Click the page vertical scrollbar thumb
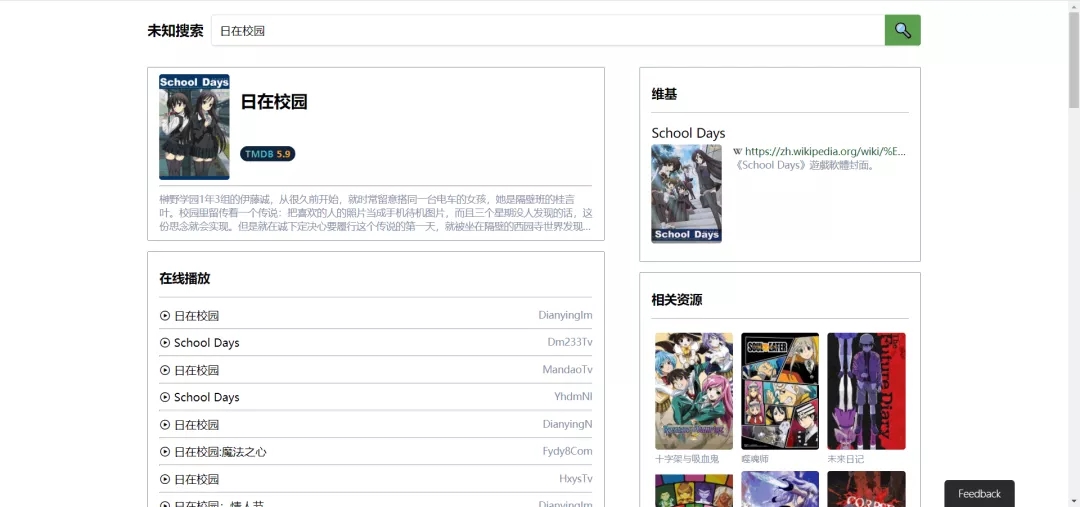 click(x=1074, y=59)
